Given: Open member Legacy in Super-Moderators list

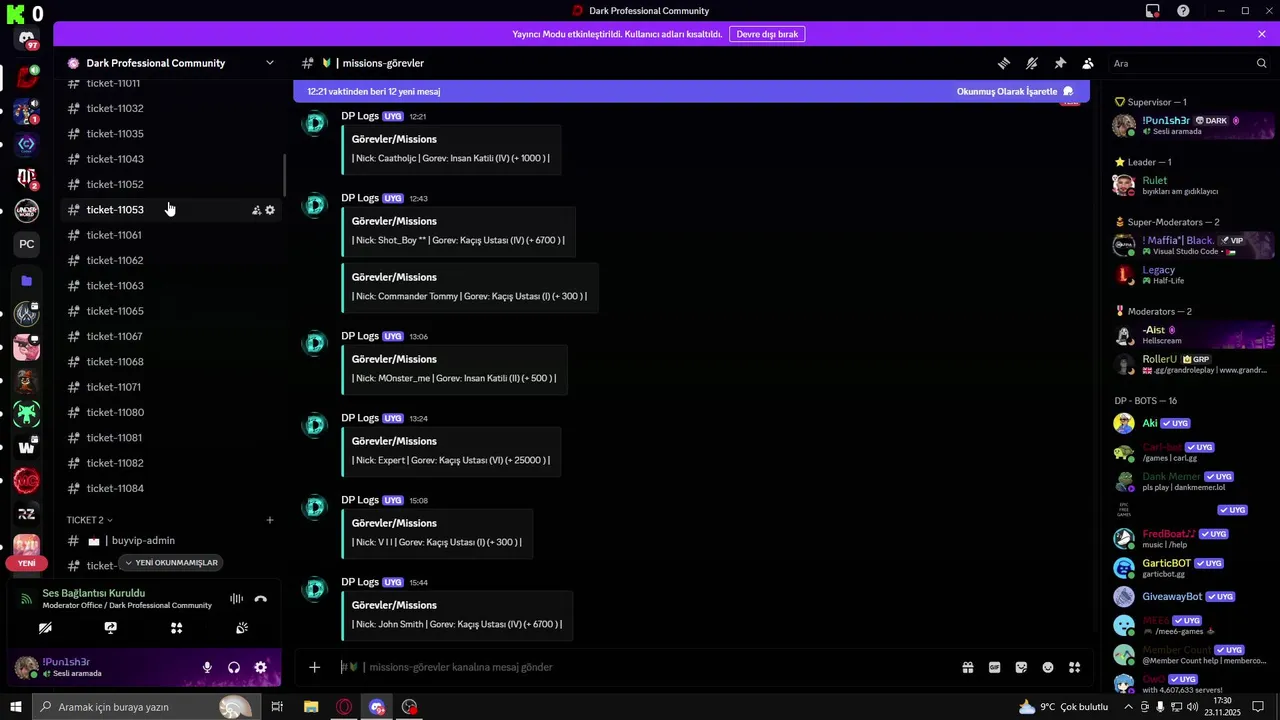Looking at the screenshot, I should [1192, 275].
